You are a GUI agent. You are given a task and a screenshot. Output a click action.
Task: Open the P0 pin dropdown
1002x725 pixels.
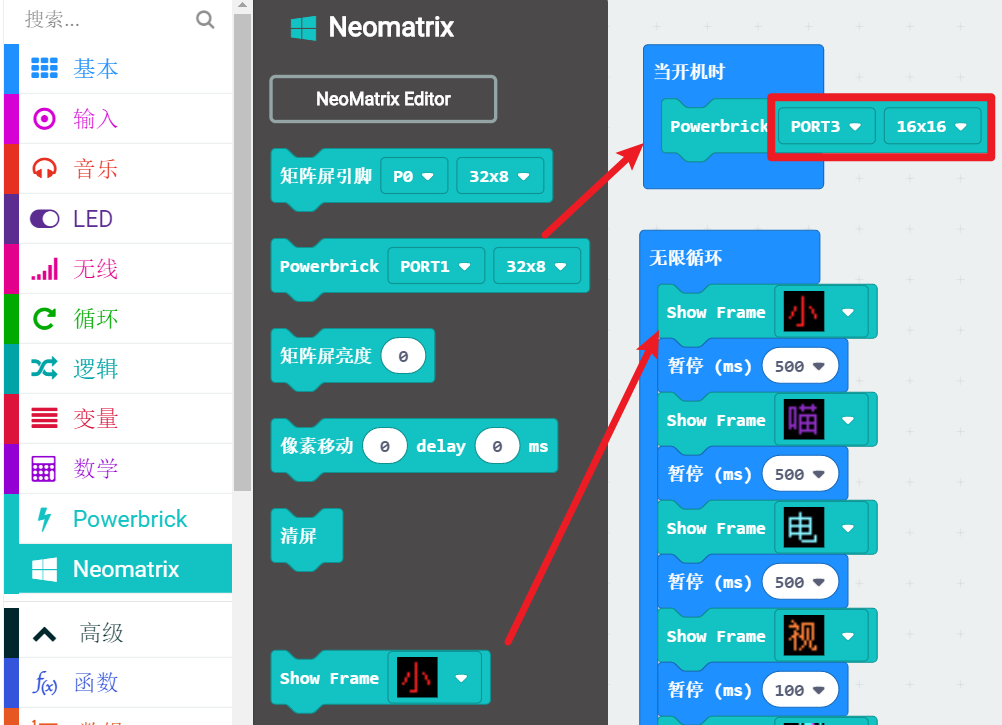(x=412, y=176)
